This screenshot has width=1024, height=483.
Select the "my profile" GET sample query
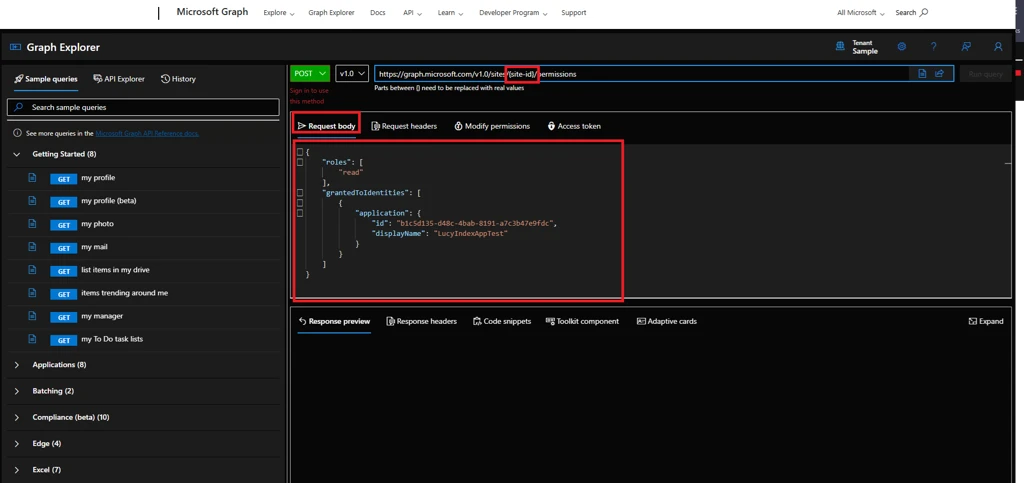97,178
